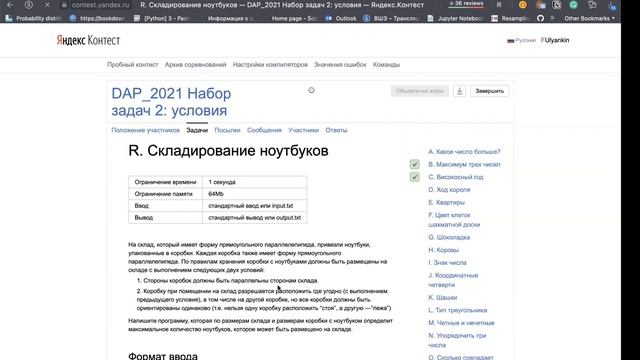
Task: Switch to the Сообщения tab
Action: click(264, 130)
